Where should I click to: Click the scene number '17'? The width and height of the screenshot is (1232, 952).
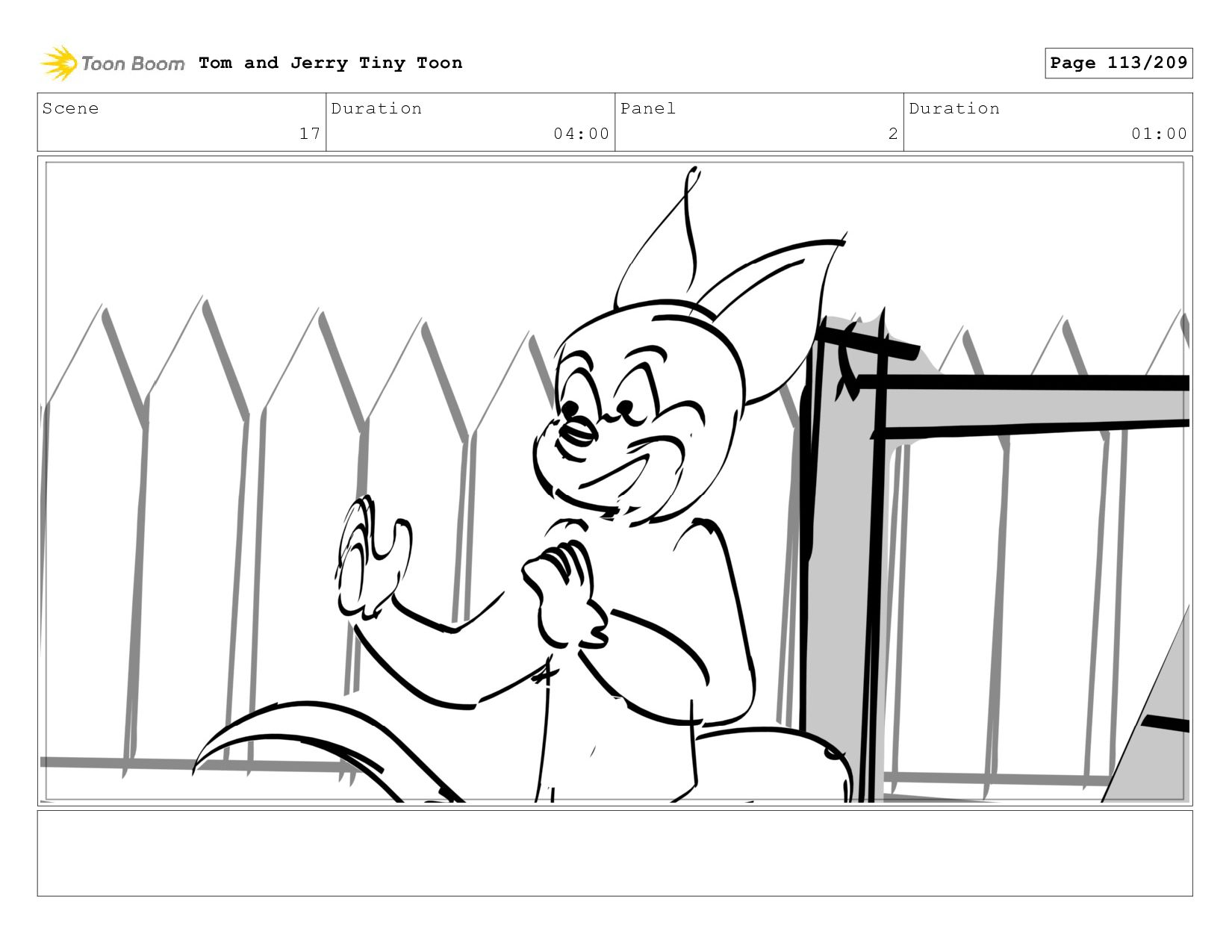click(x=310, y=134)
